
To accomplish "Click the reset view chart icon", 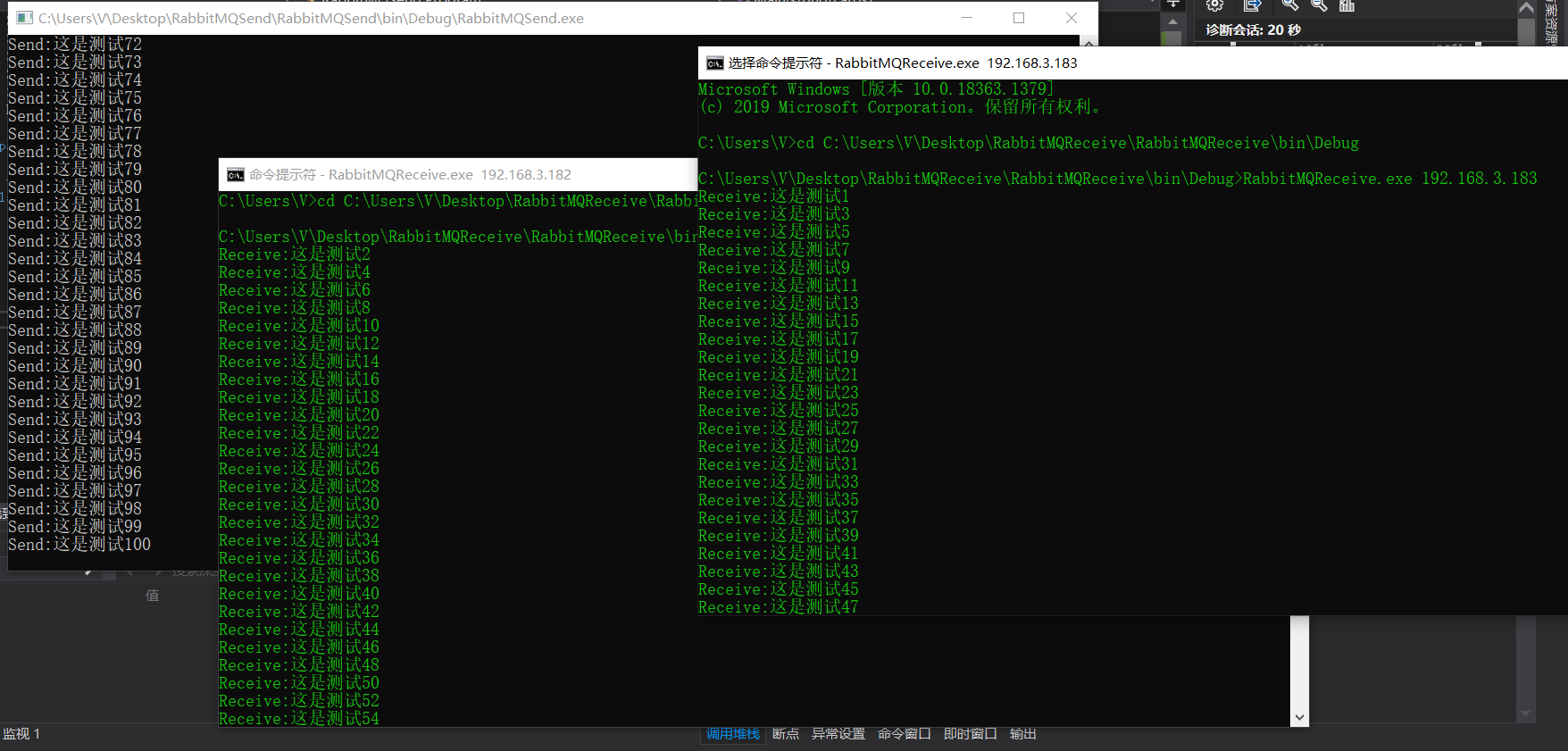I will point(1347,5).
